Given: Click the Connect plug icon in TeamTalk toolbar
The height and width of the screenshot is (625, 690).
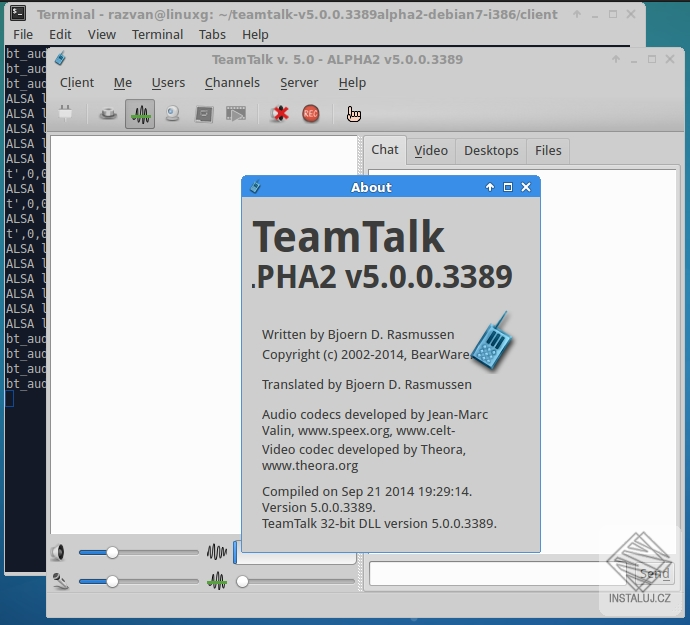Looking at the screenshot, I should [x=65, y=114].
